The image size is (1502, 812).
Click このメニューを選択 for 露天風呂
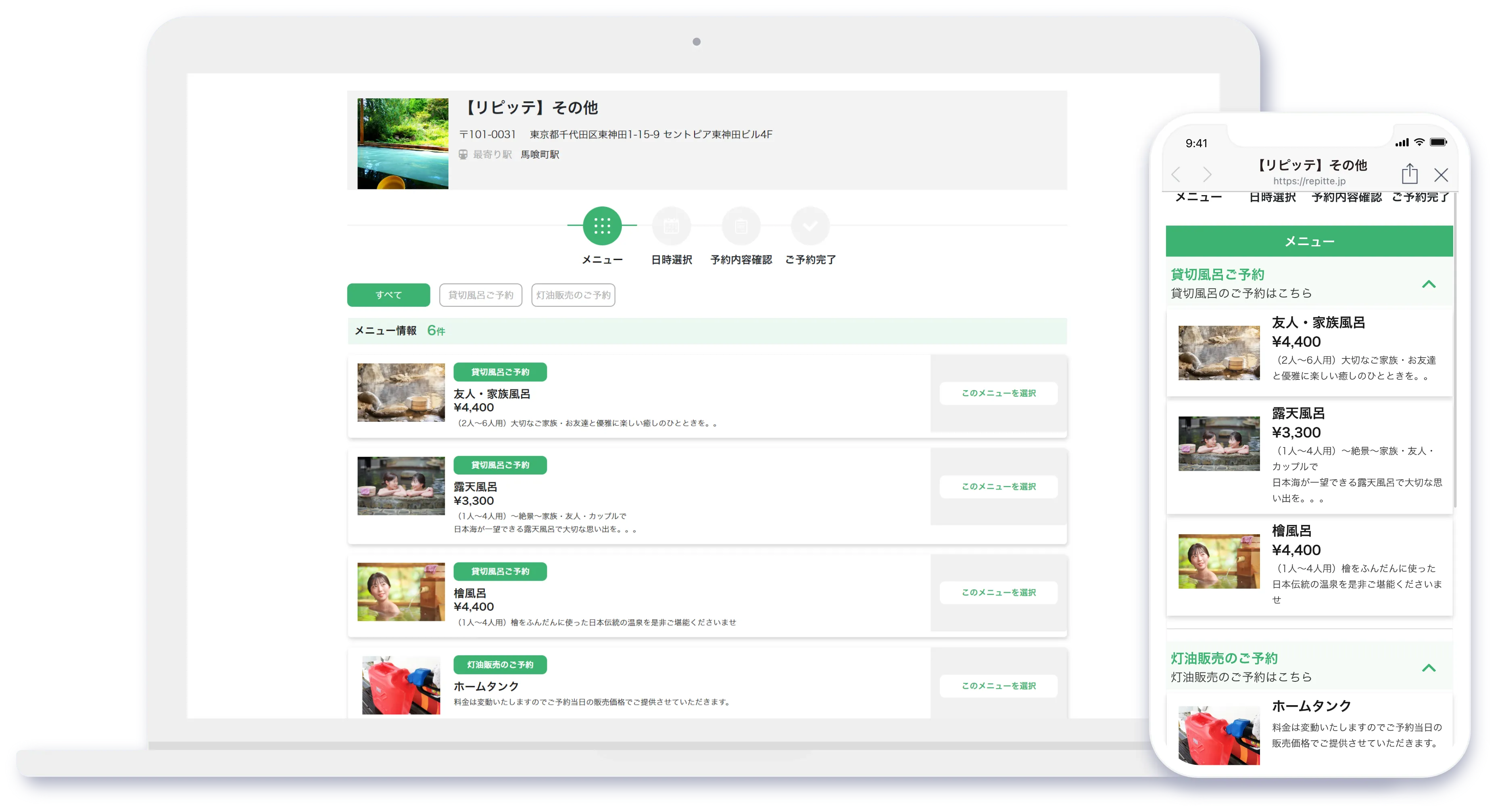click(x=998, y=487)
